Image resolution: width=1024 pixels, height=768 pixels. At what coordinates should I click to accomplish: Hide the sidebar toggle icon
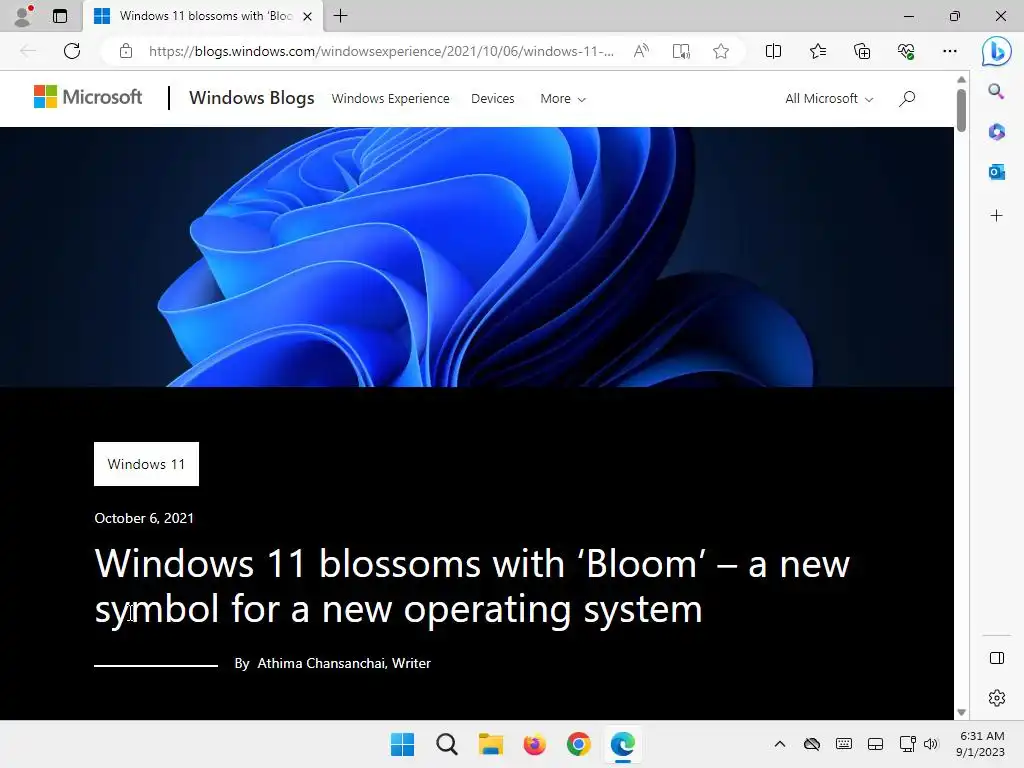pos(997,658)
